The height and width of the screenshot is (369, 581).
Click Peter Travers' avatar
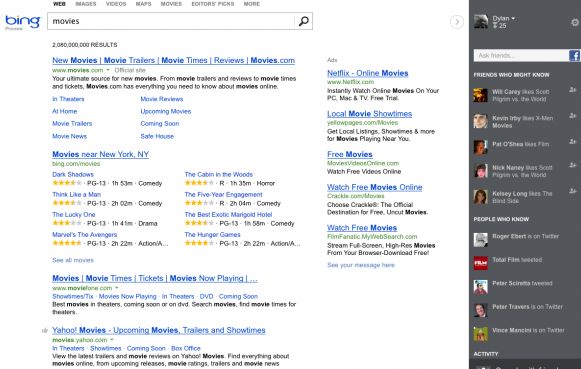point(481,310)
